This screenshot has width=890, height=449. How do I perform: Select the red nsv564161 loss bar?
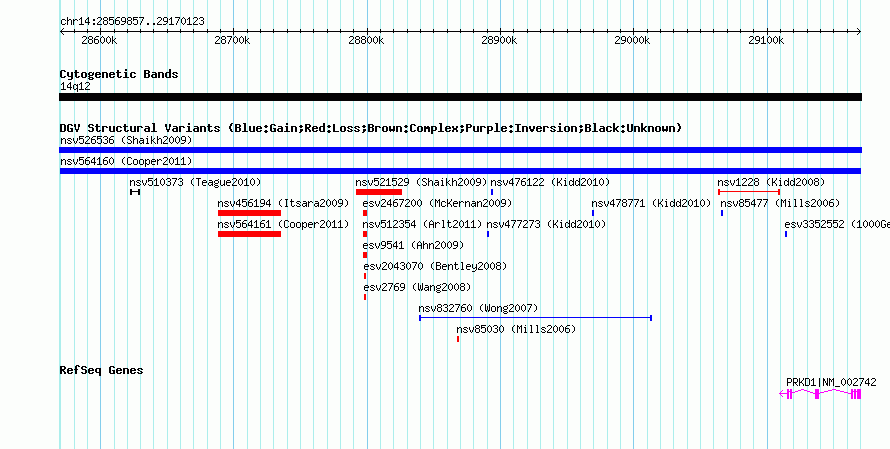coord(250,234)
